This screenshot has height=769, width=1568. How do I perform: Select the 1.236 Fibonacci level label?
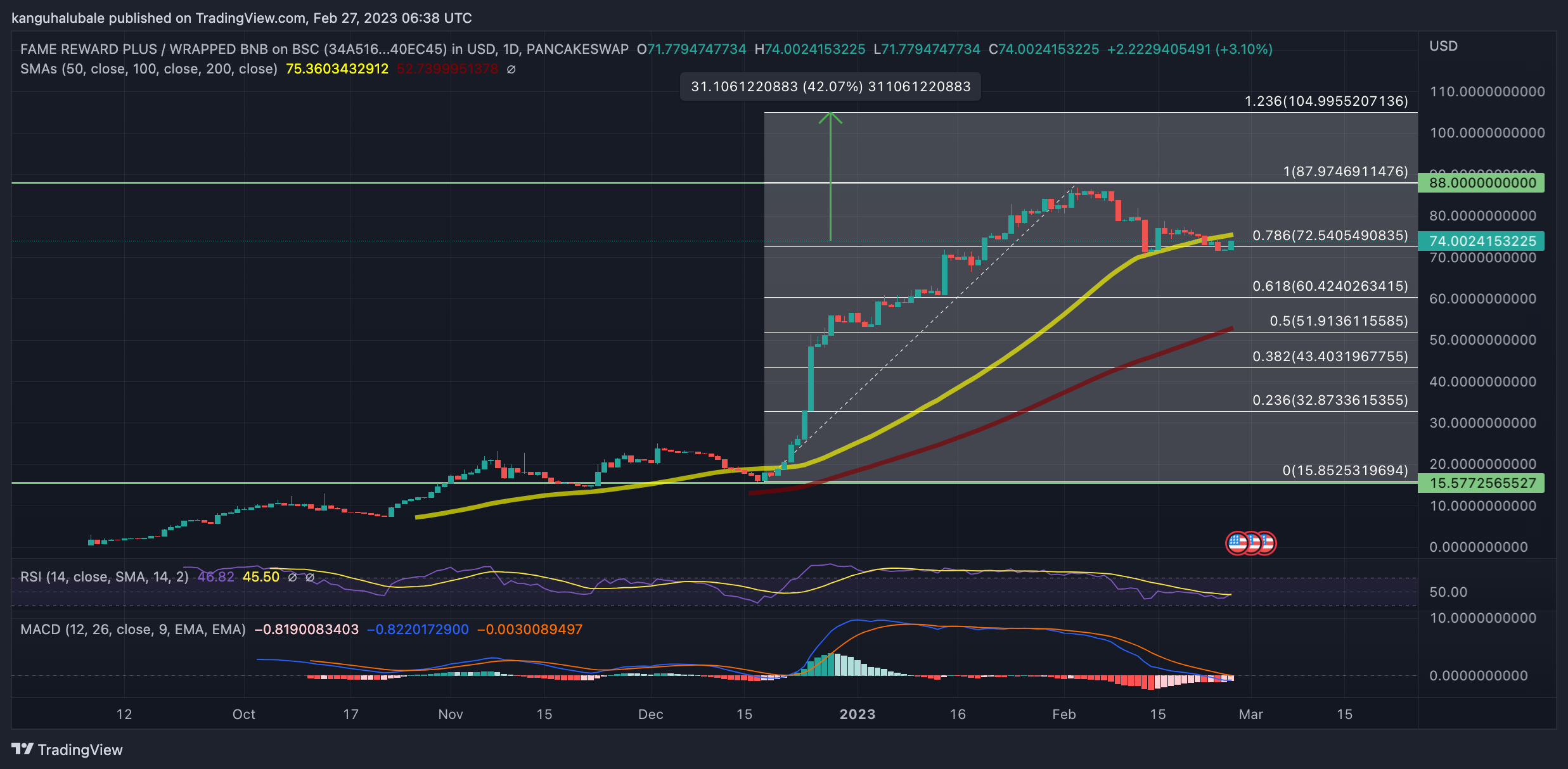coord(1327,101)
